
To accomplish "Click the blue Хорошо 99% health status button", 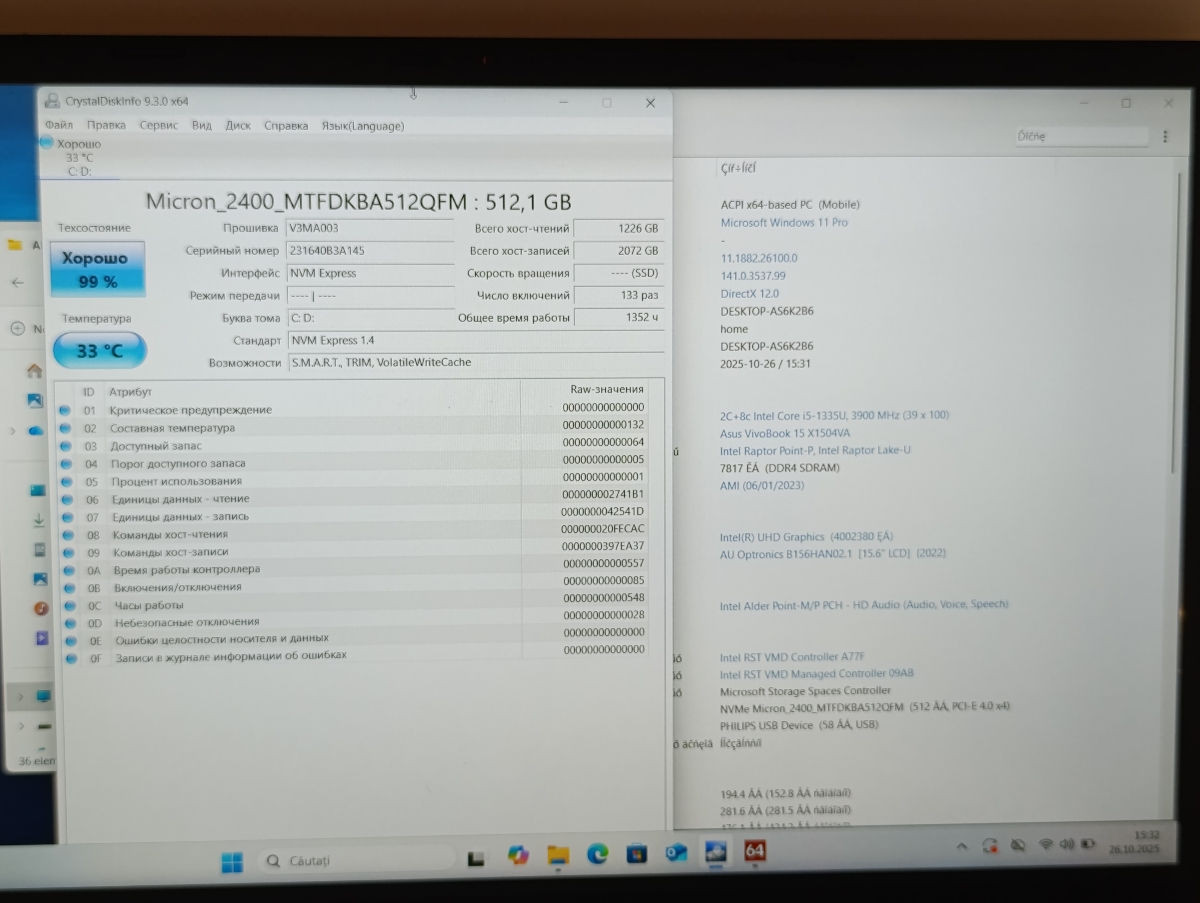I will pos(97,269).
